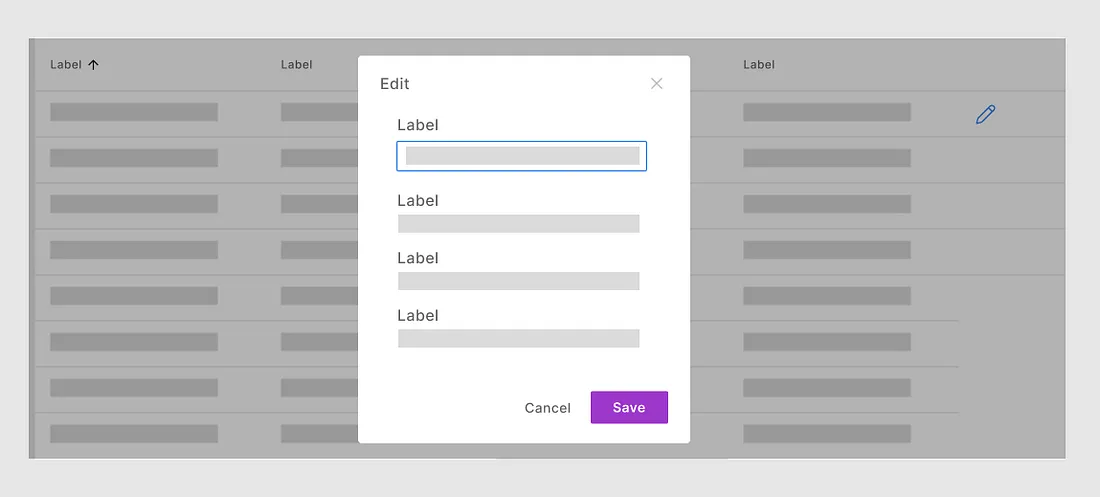This screenshot has height=497, width=1100.
Task: Click the rightmost Label column header
Action: [x=759, y=65]
